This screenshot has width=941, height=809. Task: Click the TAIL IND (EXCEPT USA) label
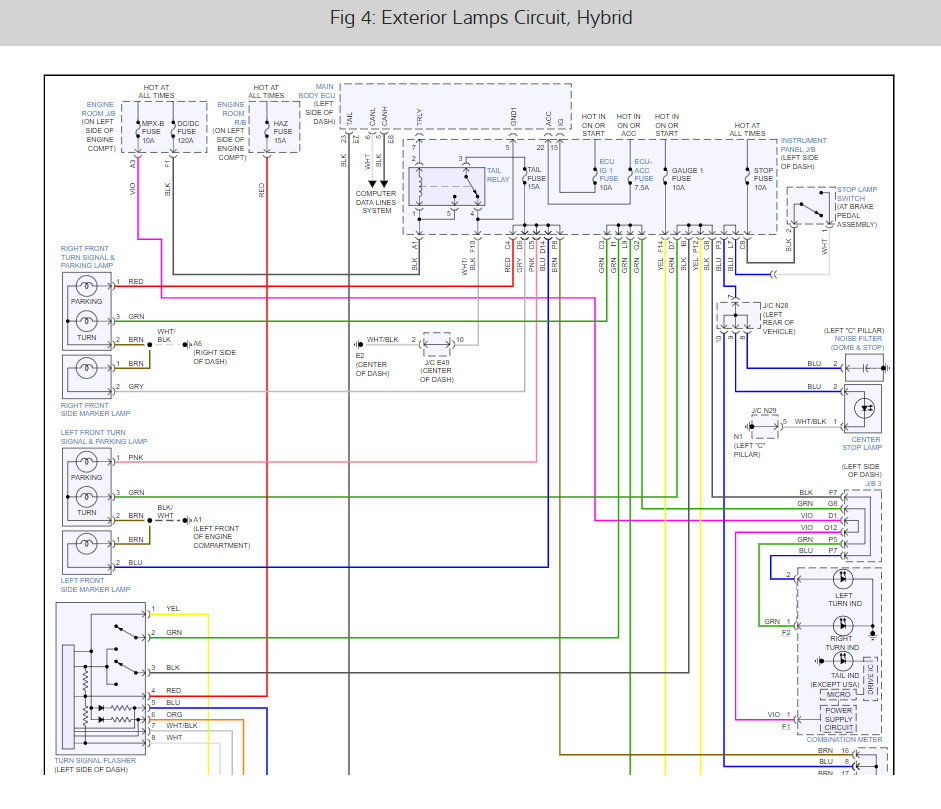click(x=836, y=680)
